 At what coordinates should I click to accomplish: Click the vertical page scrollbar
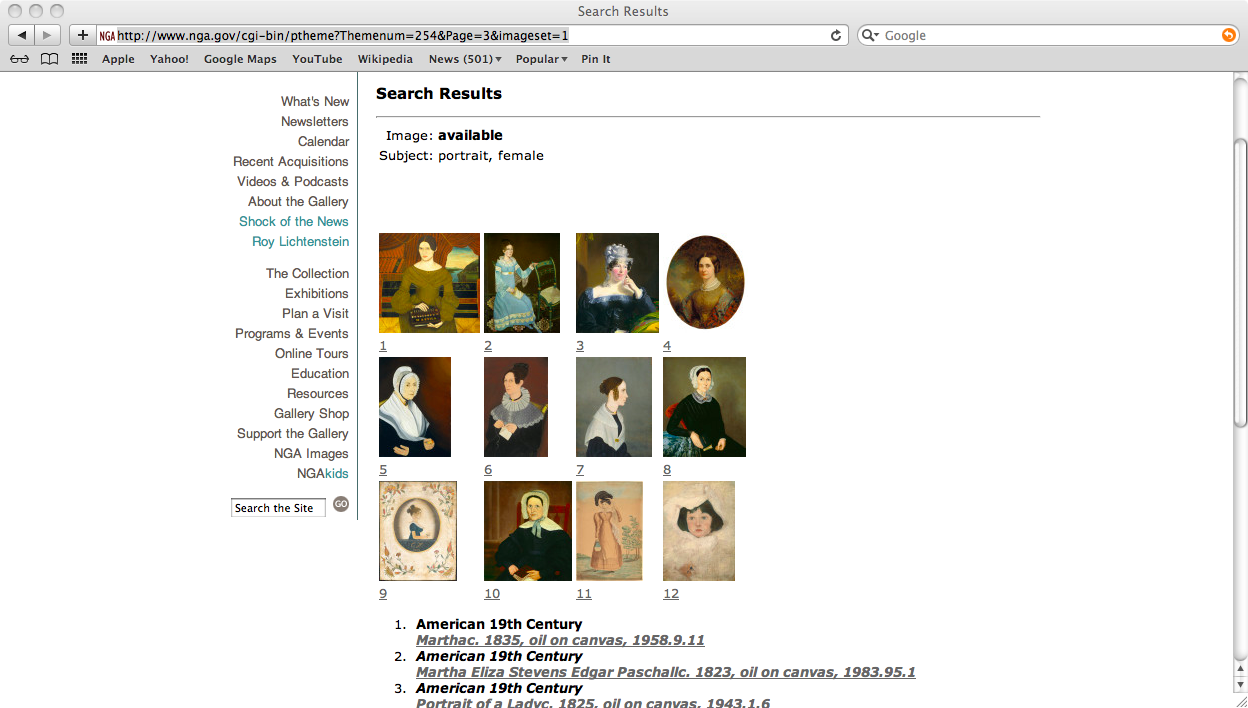pyautogui.click(x=1240, y=280)
